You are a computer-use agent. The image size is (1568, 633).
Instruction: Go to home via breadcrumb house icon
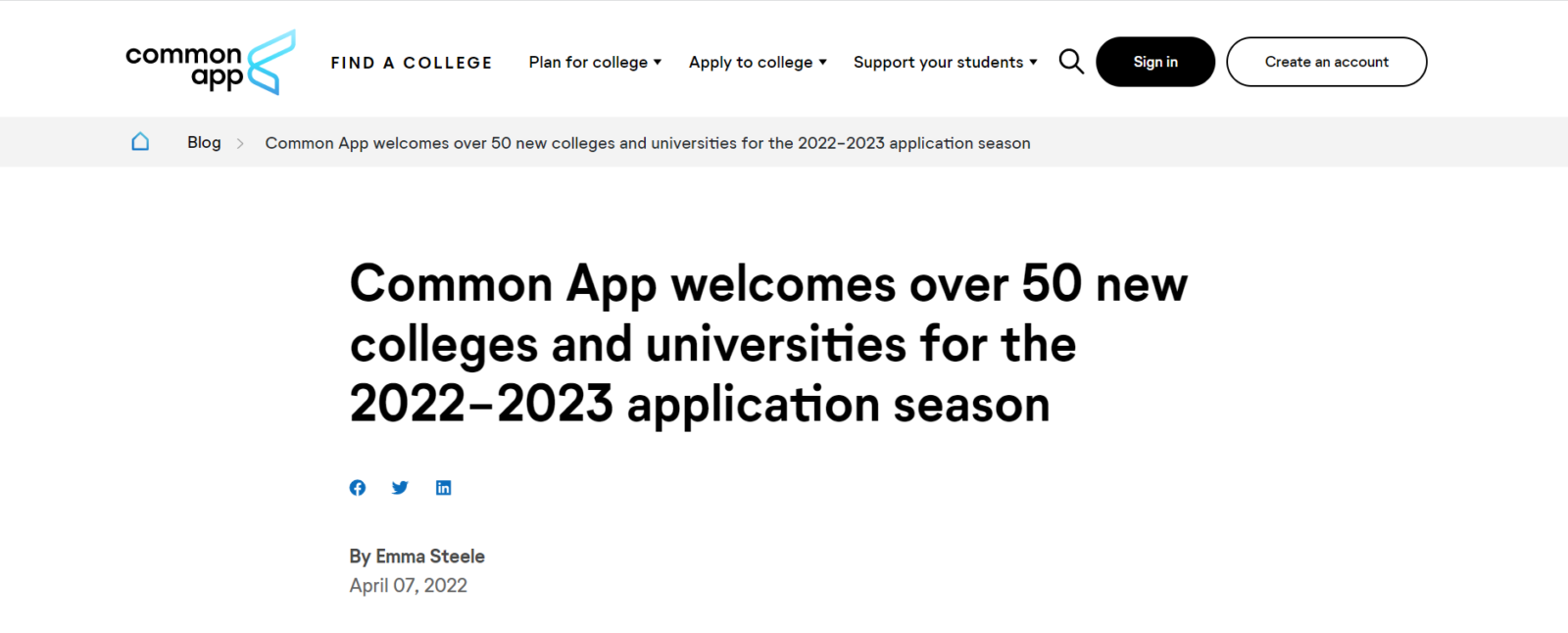pos(140,142)
